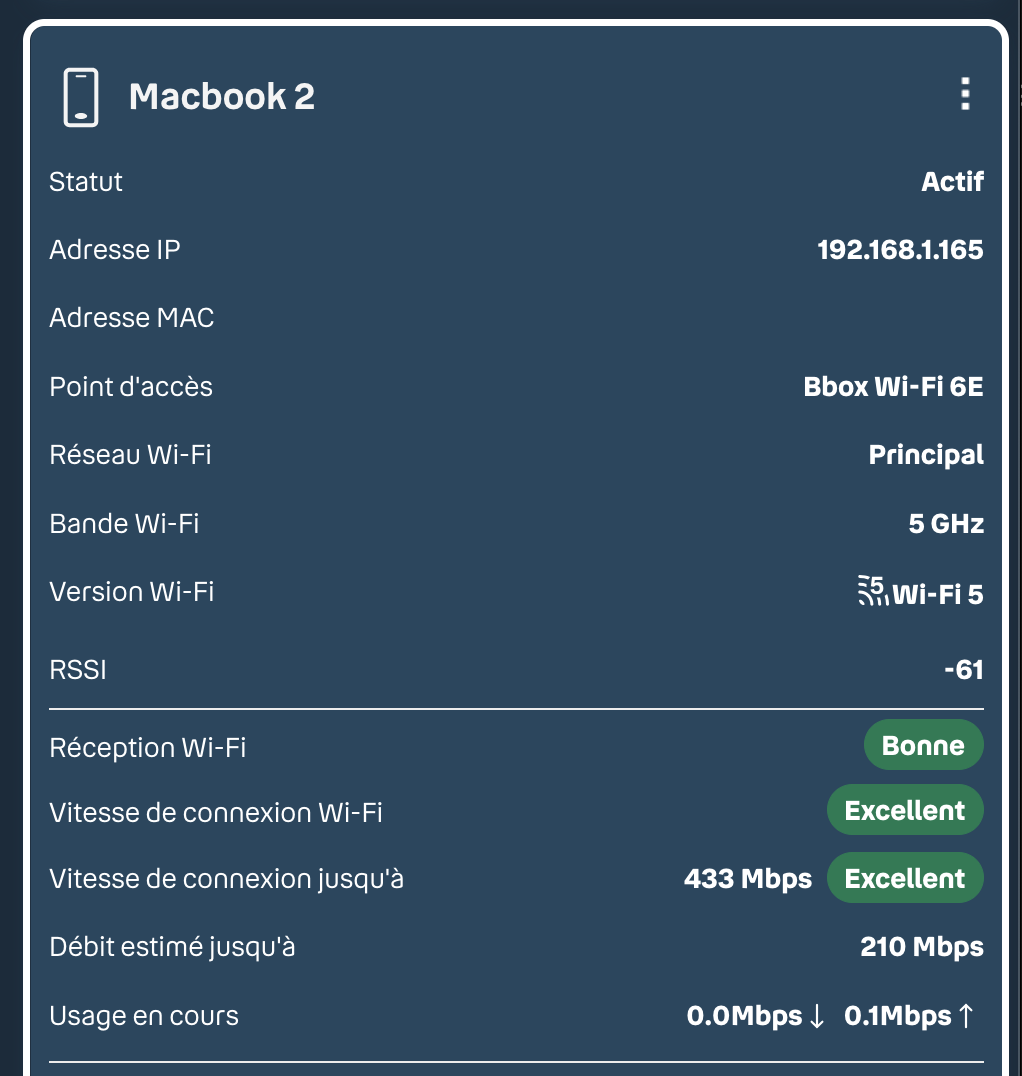Click Excellent badge beside Vitesse de connexion Wi-Fi
1022x1076 pixels.
tap(905, 810)
